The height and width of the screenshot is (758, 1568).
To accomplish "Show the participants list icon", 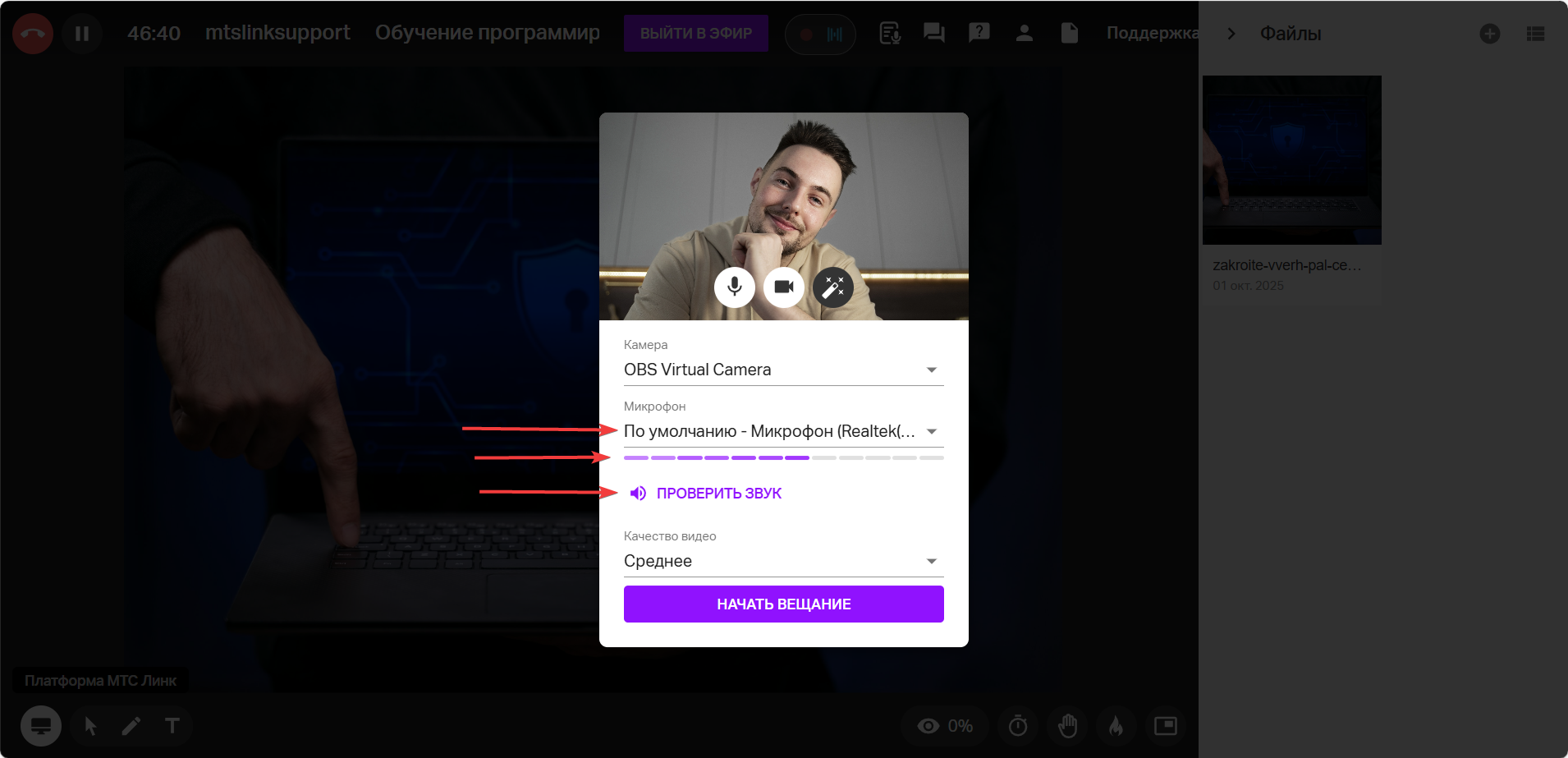I will click(1025, 34).
